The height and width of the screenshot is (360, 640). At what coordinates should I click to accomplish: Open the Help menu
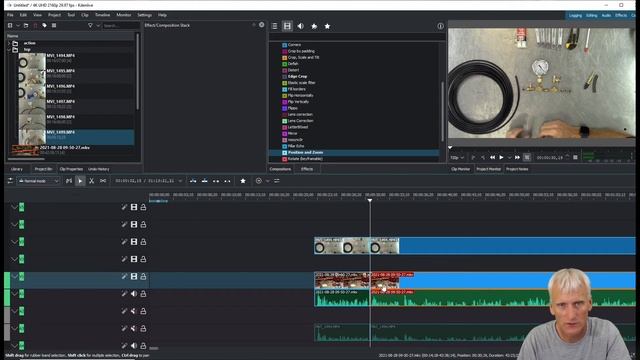162,15
